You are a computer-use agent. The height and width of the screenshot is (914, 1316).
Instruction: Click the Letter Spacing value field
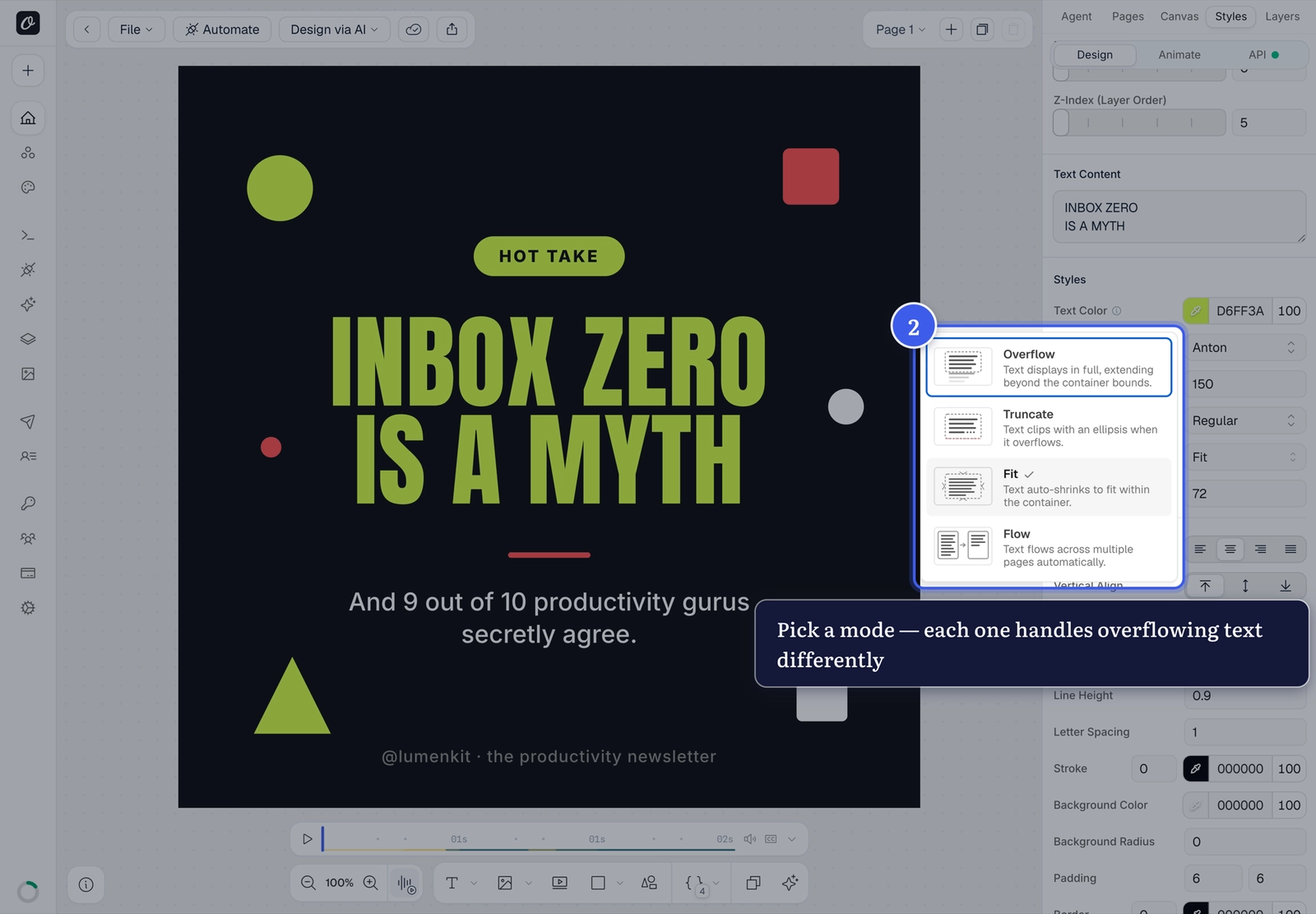(1244, 732)
